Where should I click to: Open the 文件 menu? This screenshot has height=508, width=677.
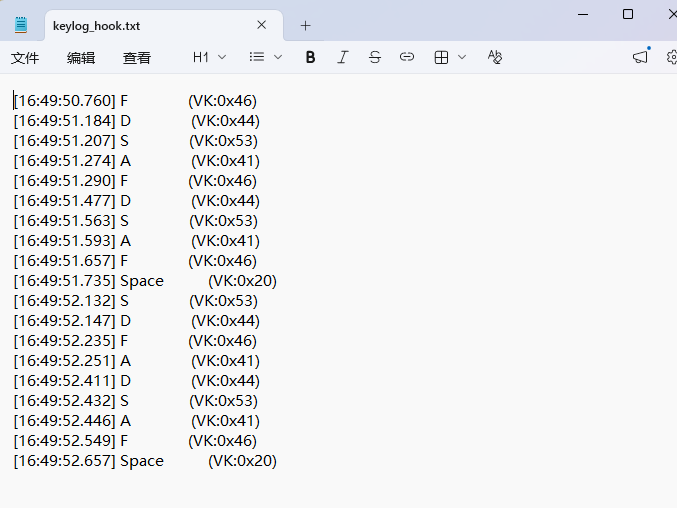click(x=25, y=57)
